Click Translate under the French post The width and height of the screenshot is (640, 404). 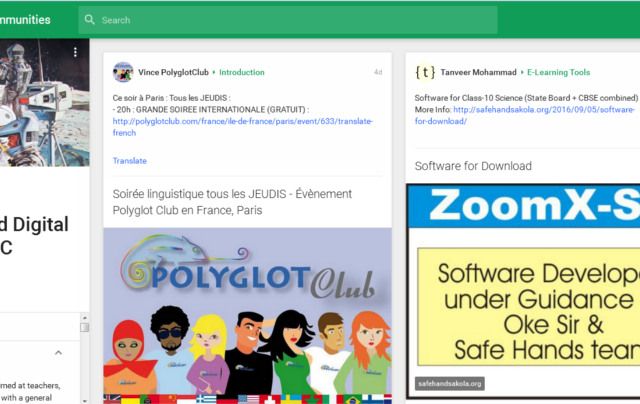pyautogui.click(x=129, y=161)
